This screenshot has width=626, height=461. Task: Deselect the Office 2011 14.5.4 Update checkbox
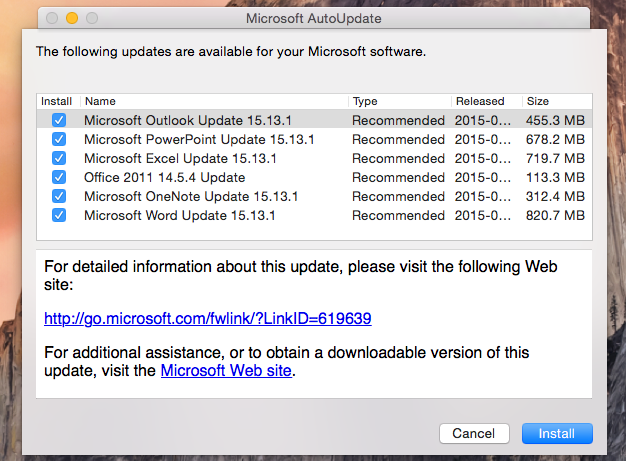(x=58, y=177)
